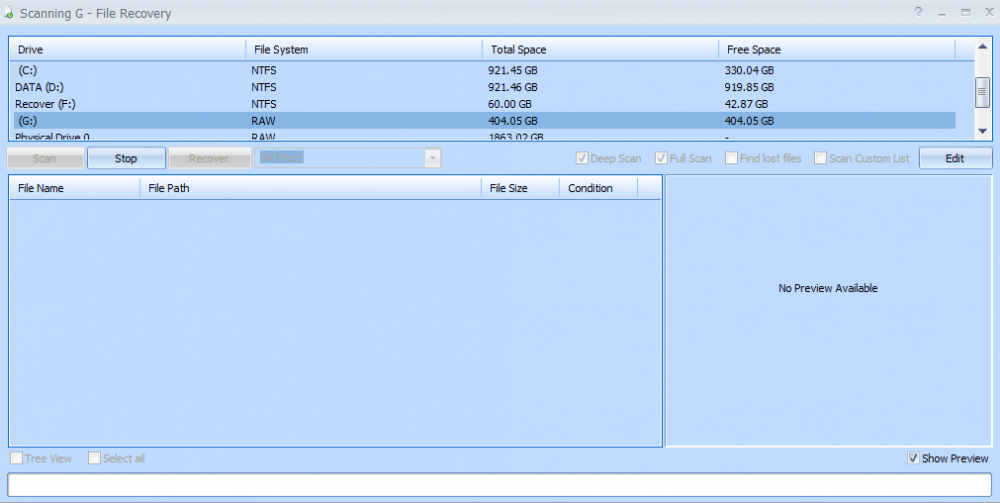Click the File Recovery app icon in title bar
The image size is (1000, 503).
tap(10, 13)
